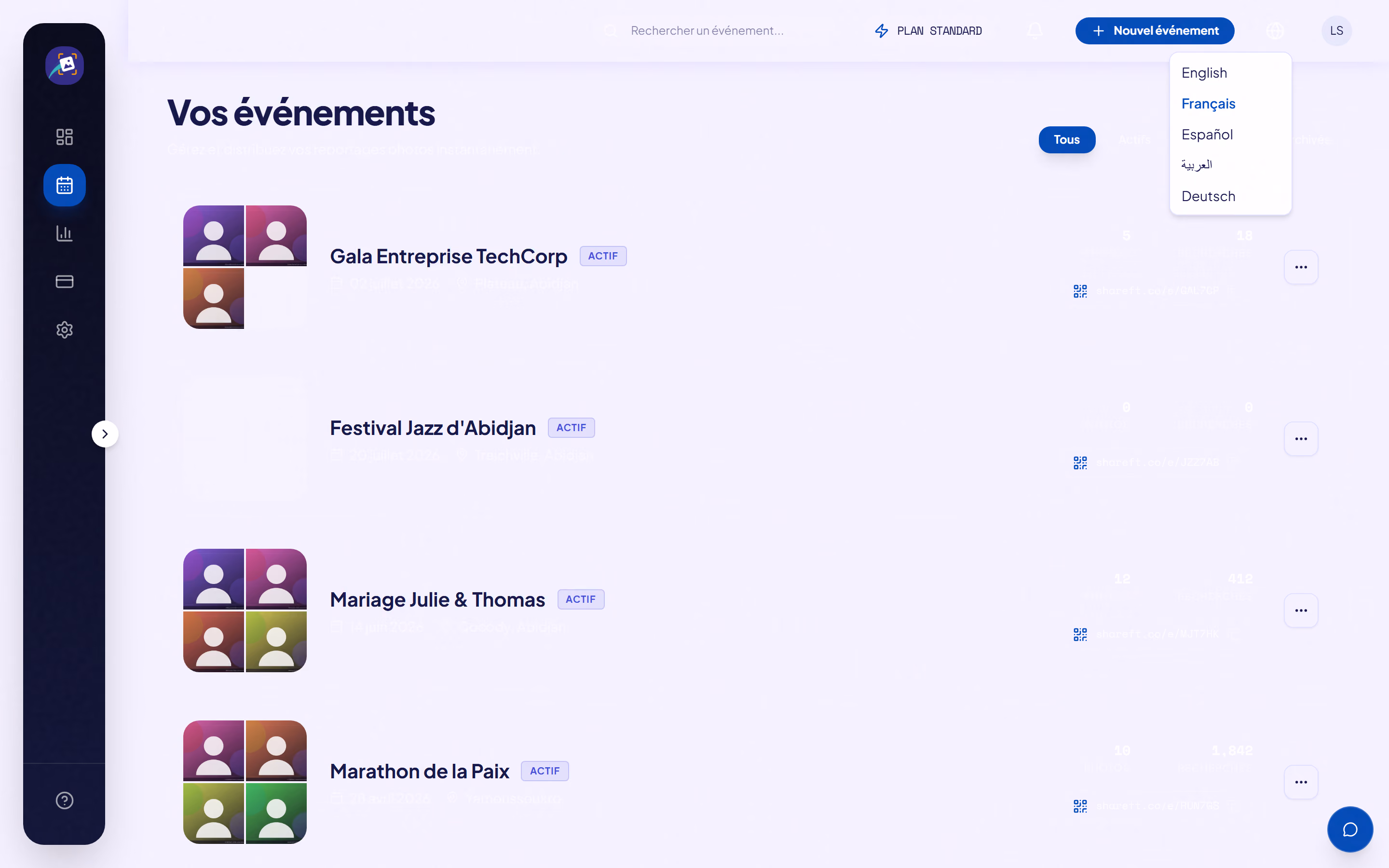Image resolution: width=1389 pixels, height=868 pixels.
Task: Choose Arabic in the language menu
Action: coord(1231,165)
